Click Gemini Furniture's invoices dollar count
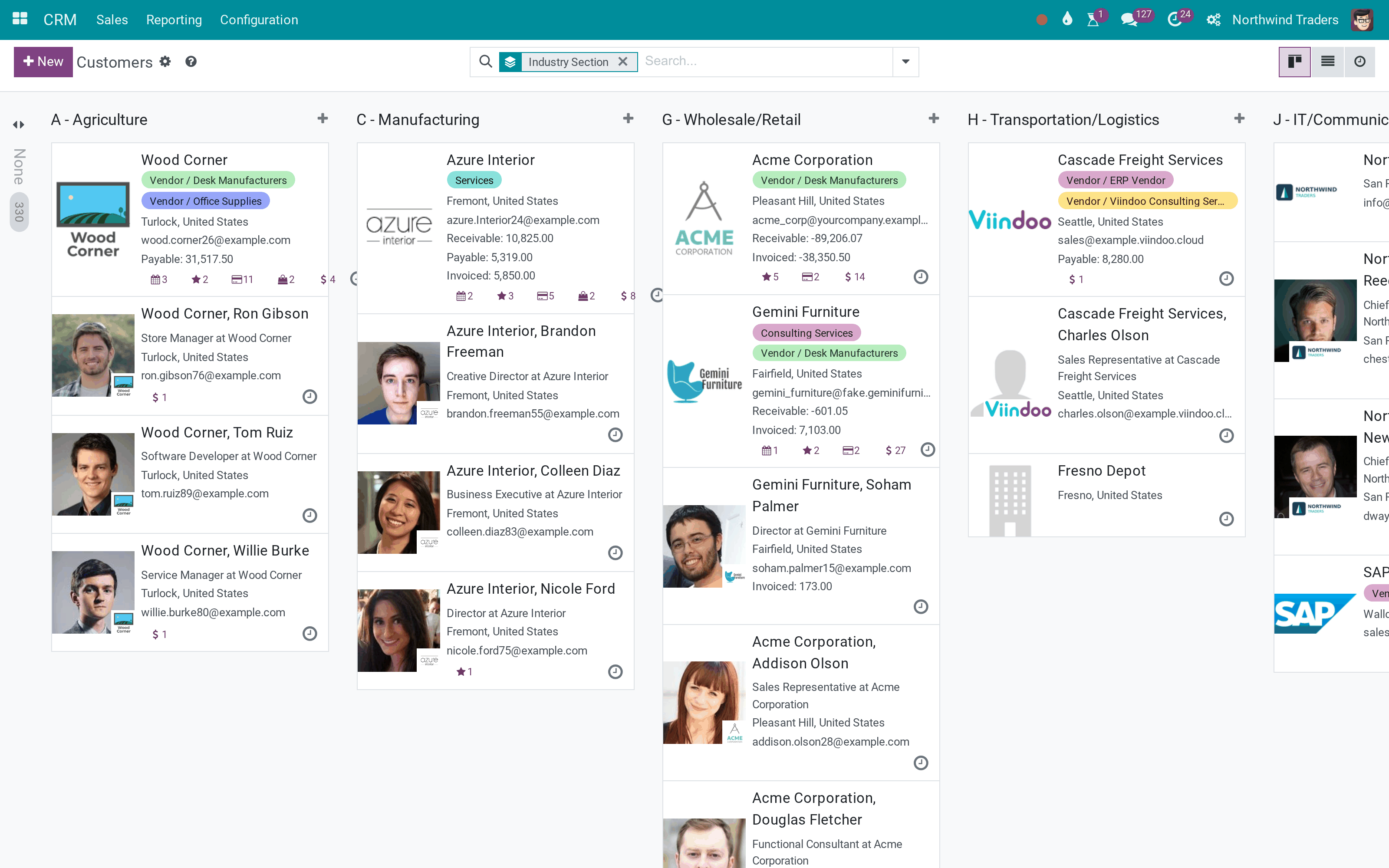The image size is (1389, 868). (x=895, y=450)
